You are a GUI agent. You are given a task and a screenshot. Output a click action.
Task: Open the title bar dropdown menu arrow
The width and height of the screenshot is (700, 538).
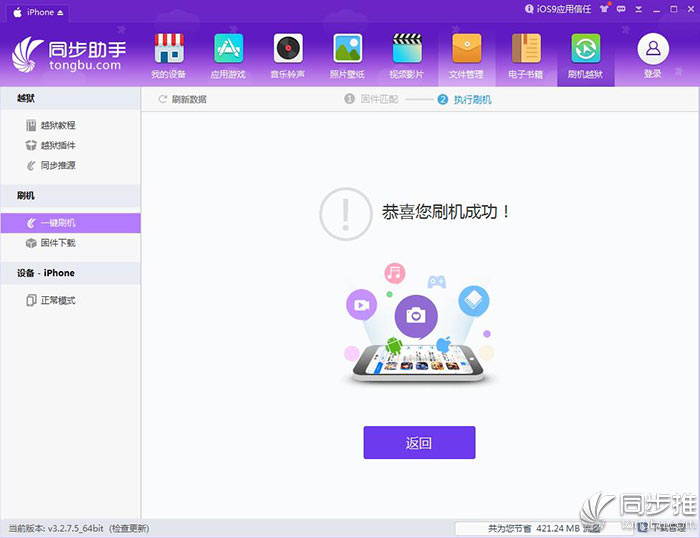coord(639,9)
